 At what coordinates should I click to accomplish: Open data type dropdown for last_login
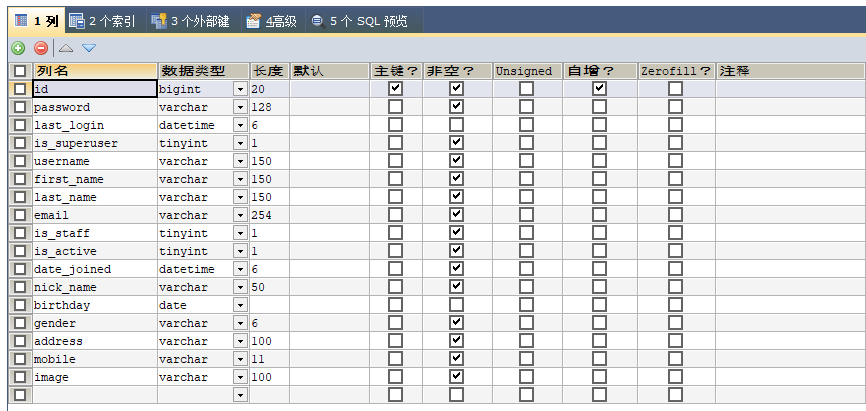(x=241, y=125)
